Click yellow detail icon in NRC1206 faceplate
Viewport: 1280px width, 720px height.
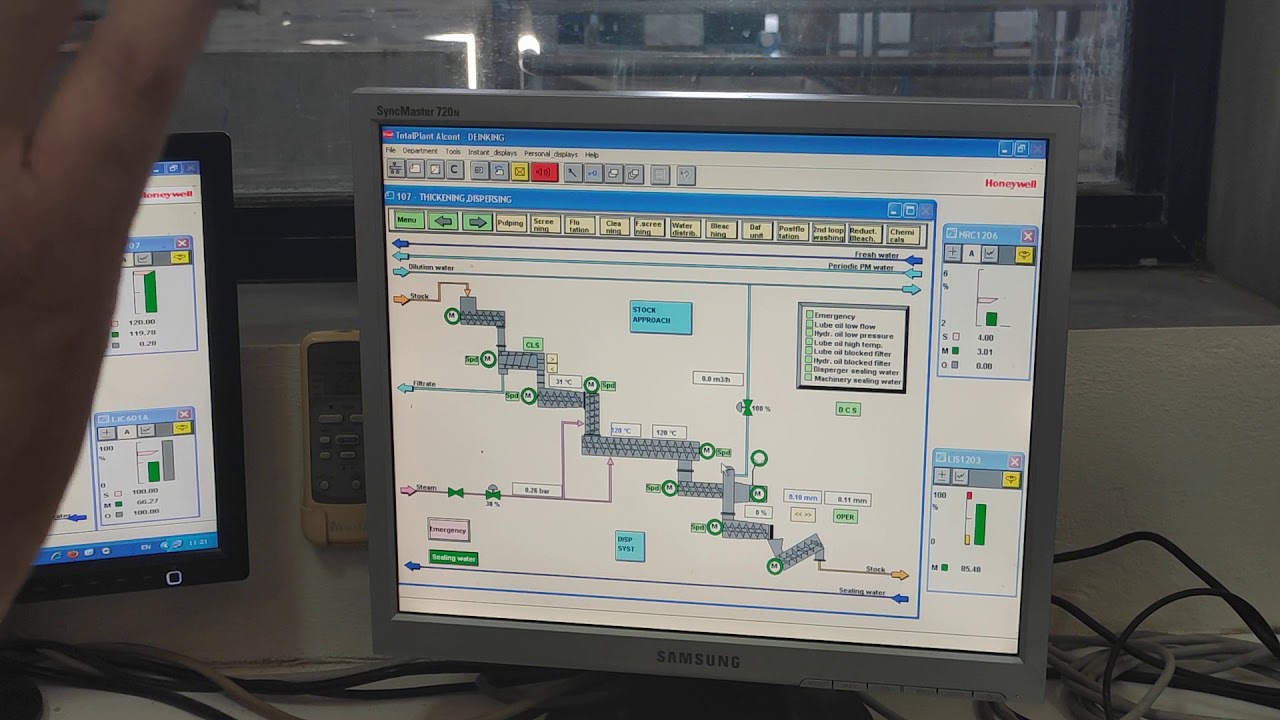pos(1023,255)
